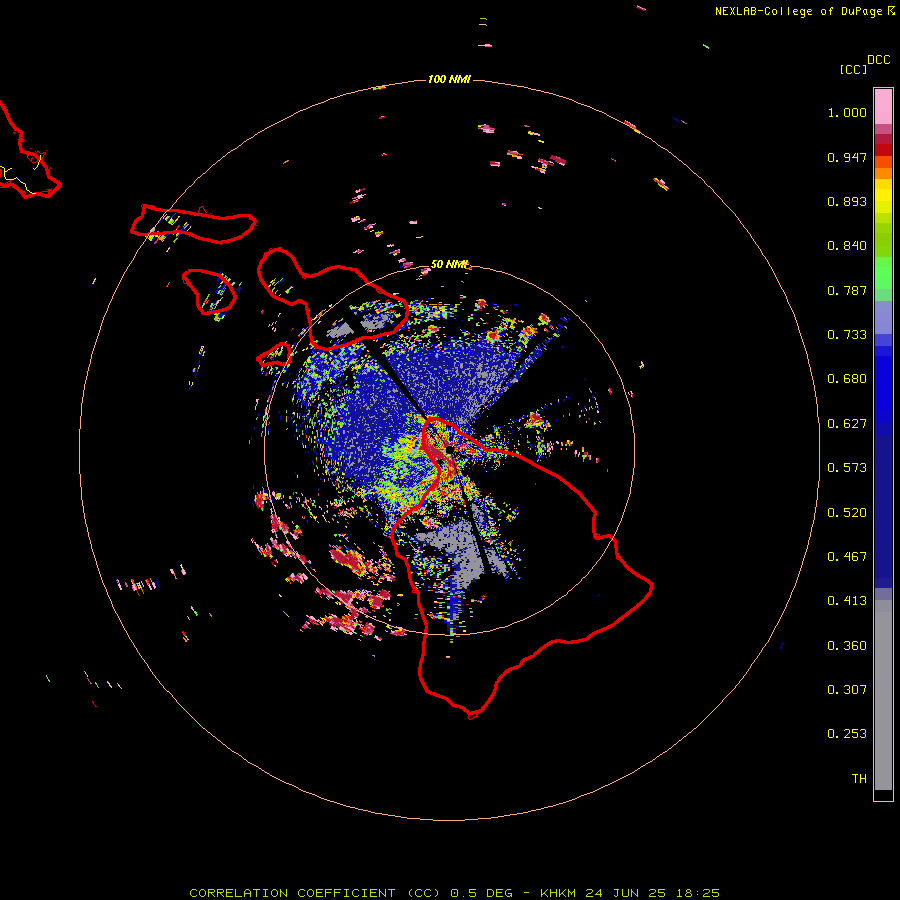Click the [CC] unit label
900x900 pixels.
(x=854, y=69)
